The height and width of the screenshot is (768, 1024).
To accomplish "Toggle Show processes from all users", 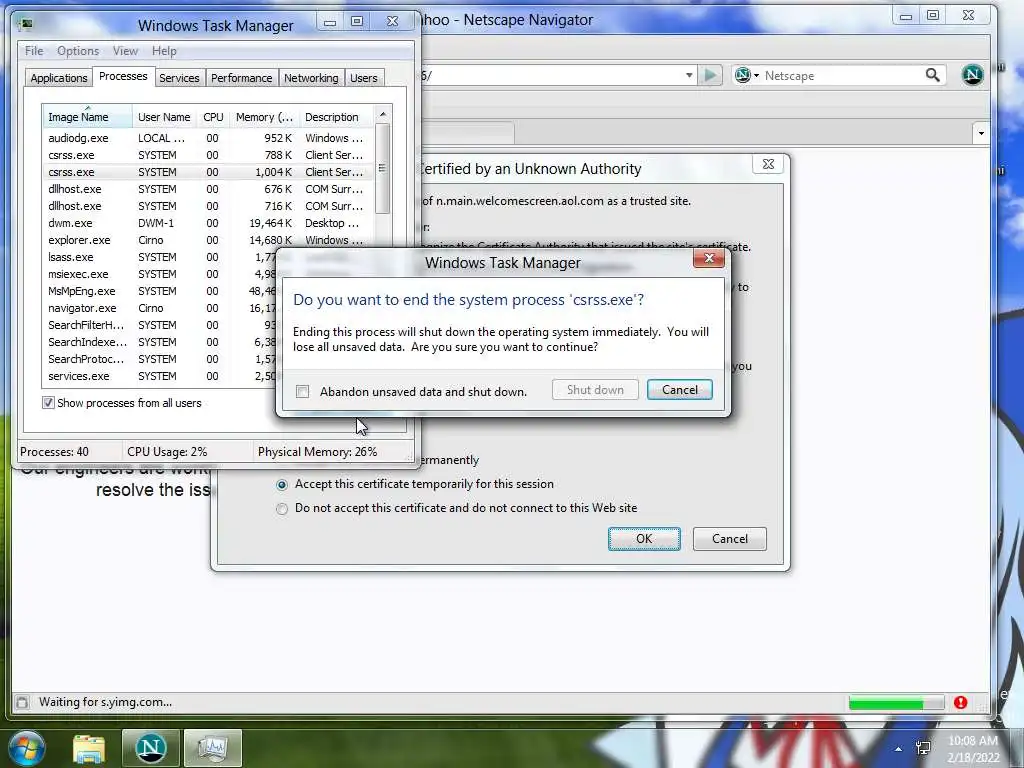I will 48,403.
